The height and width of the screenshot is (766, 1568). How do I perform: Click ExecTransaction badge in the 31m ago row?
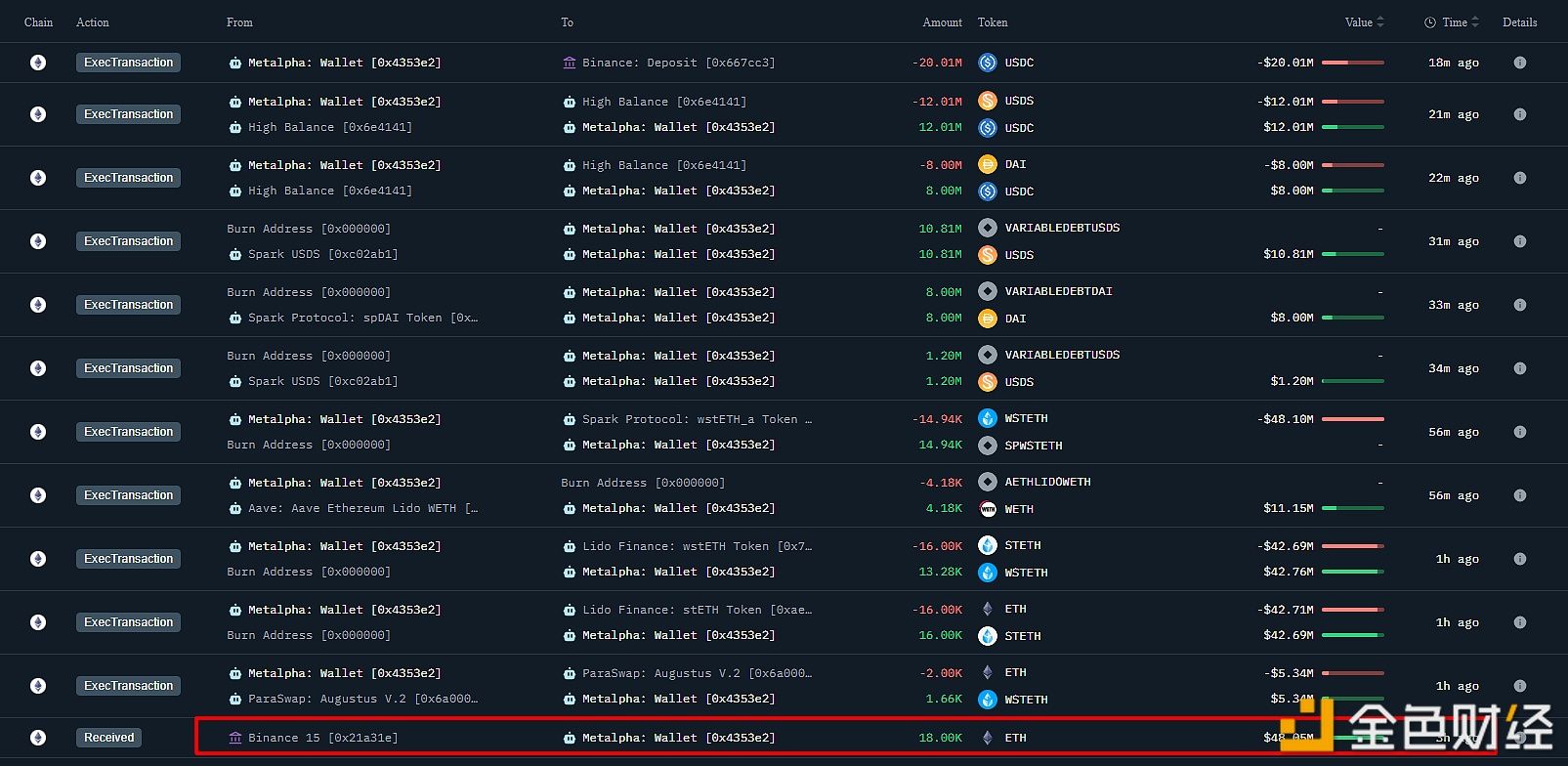click(x=128, y=241)
